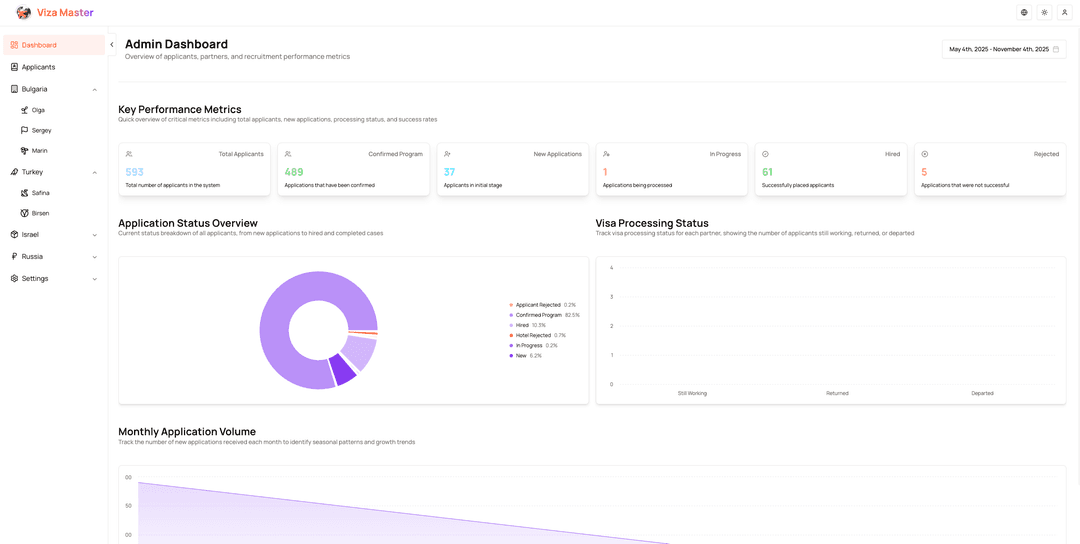Click the Confirmed Program card icon
Screen dimensions: 1080x544
(288, 154)
